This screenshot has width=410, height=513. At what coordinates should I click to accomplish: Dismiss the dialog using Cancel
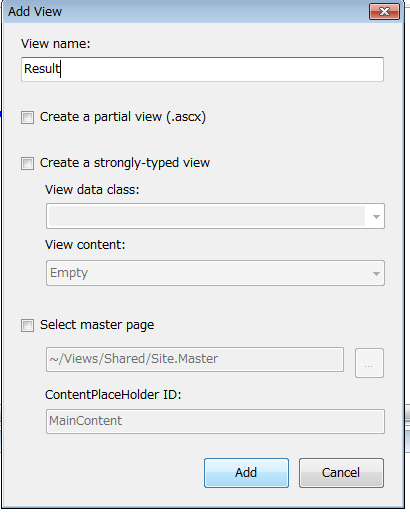(x=341, y=473)
